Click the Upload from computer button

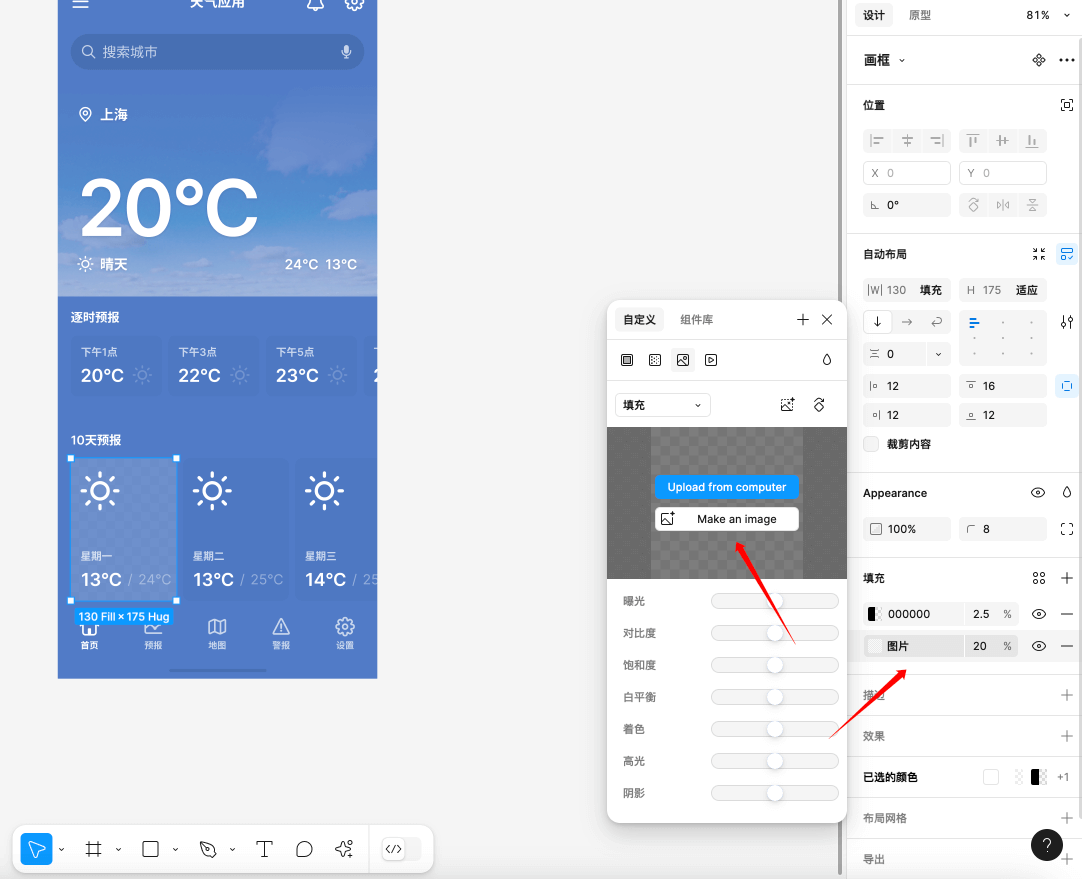(x=727, y=487)
